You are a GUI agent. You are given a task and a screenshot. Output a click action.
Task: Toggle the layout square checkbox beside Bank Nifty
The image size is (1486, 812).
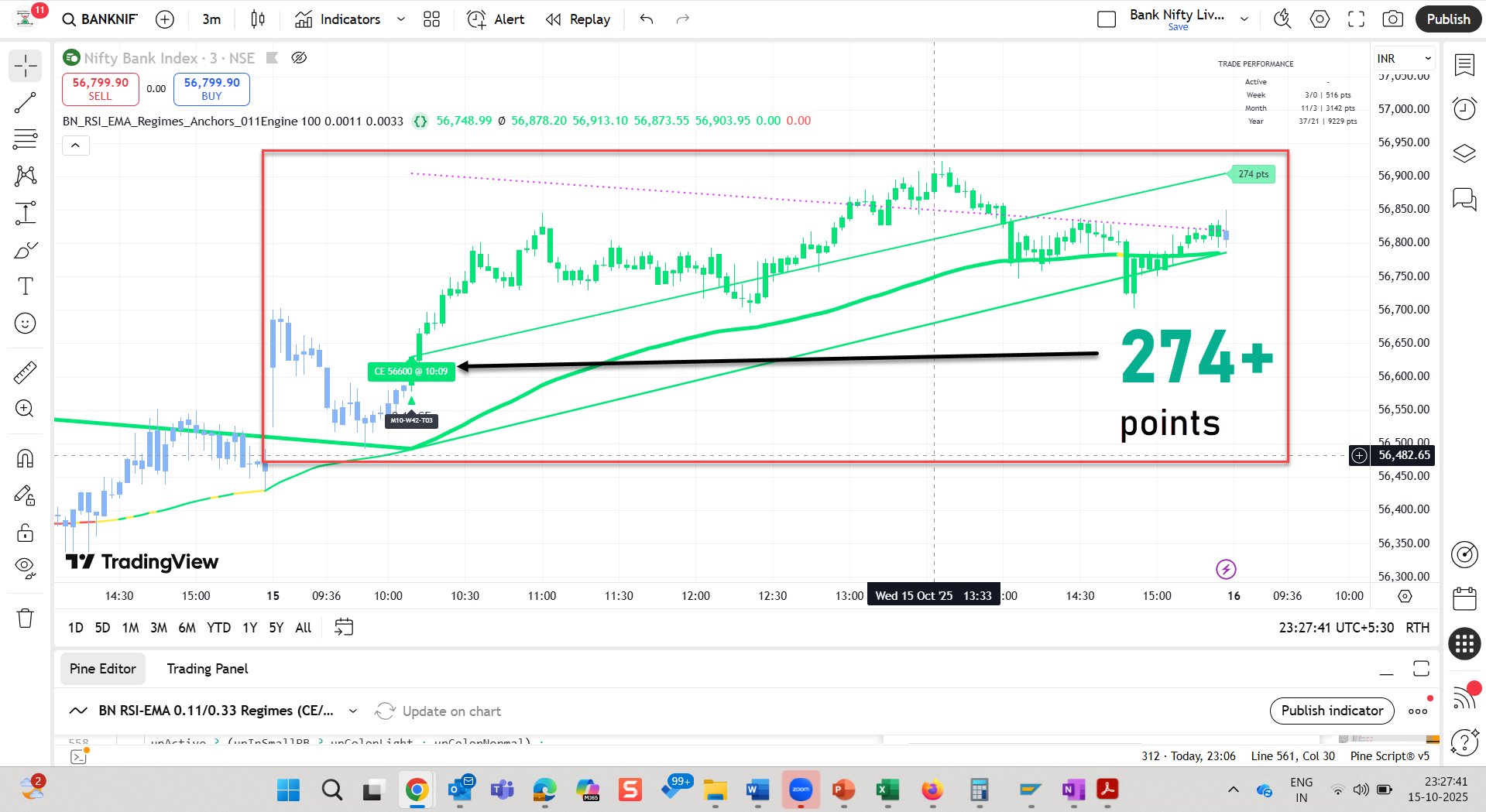[x=1107, y=19]
